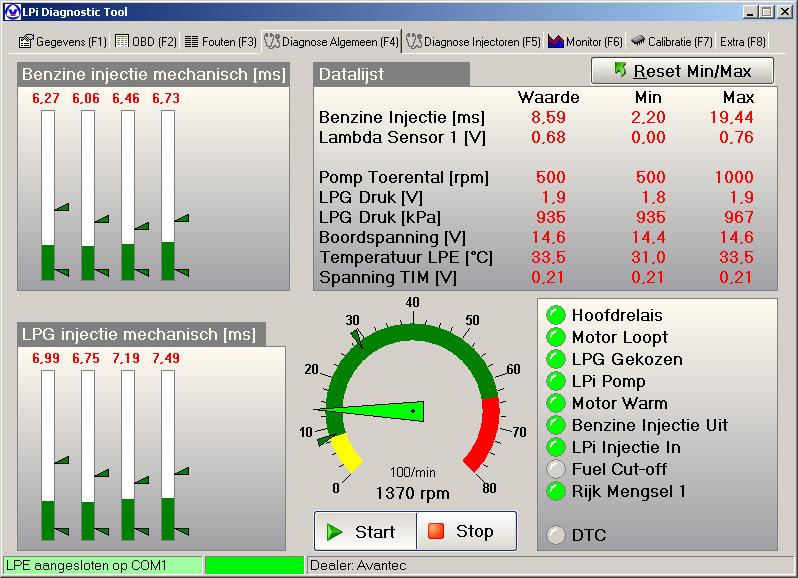Click the Fouten tab list icon
The height and width of the screenshot is (578, 798).
coord(191,41)
